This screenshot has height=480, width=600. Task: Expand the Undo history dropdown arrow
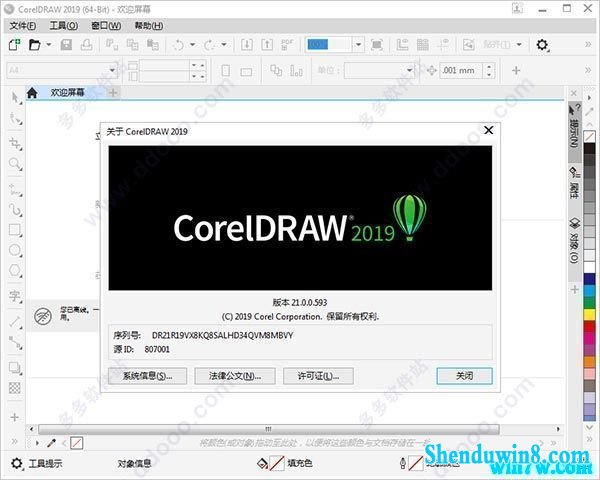pyautogui.click(x=193, y=45)
